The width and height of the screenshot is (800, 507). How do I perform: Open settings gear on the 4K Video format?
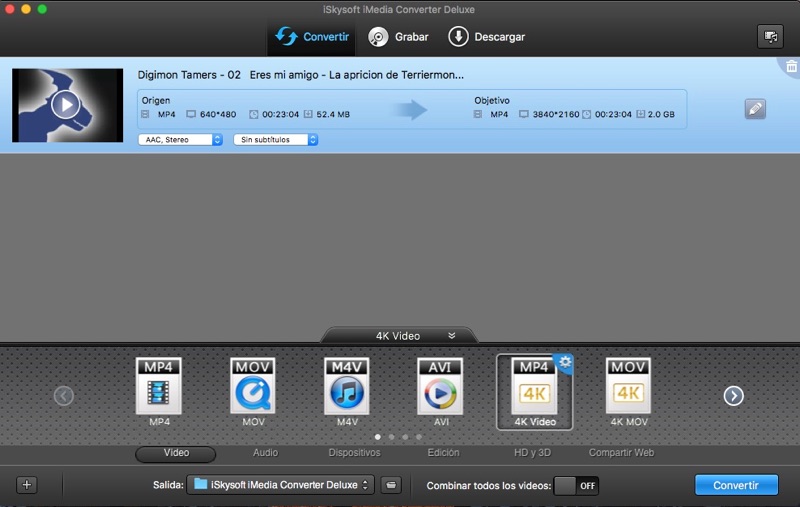tap(565, 362)
